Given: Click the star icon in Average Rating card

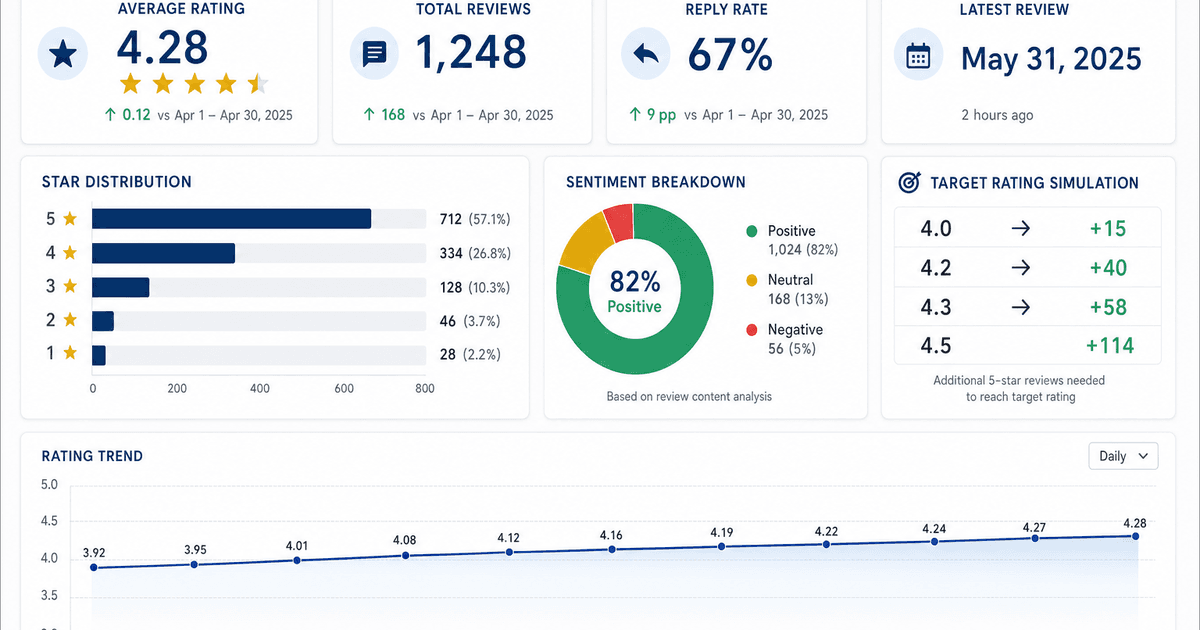Looking at the screenshot, I should [x=63, y=55].
